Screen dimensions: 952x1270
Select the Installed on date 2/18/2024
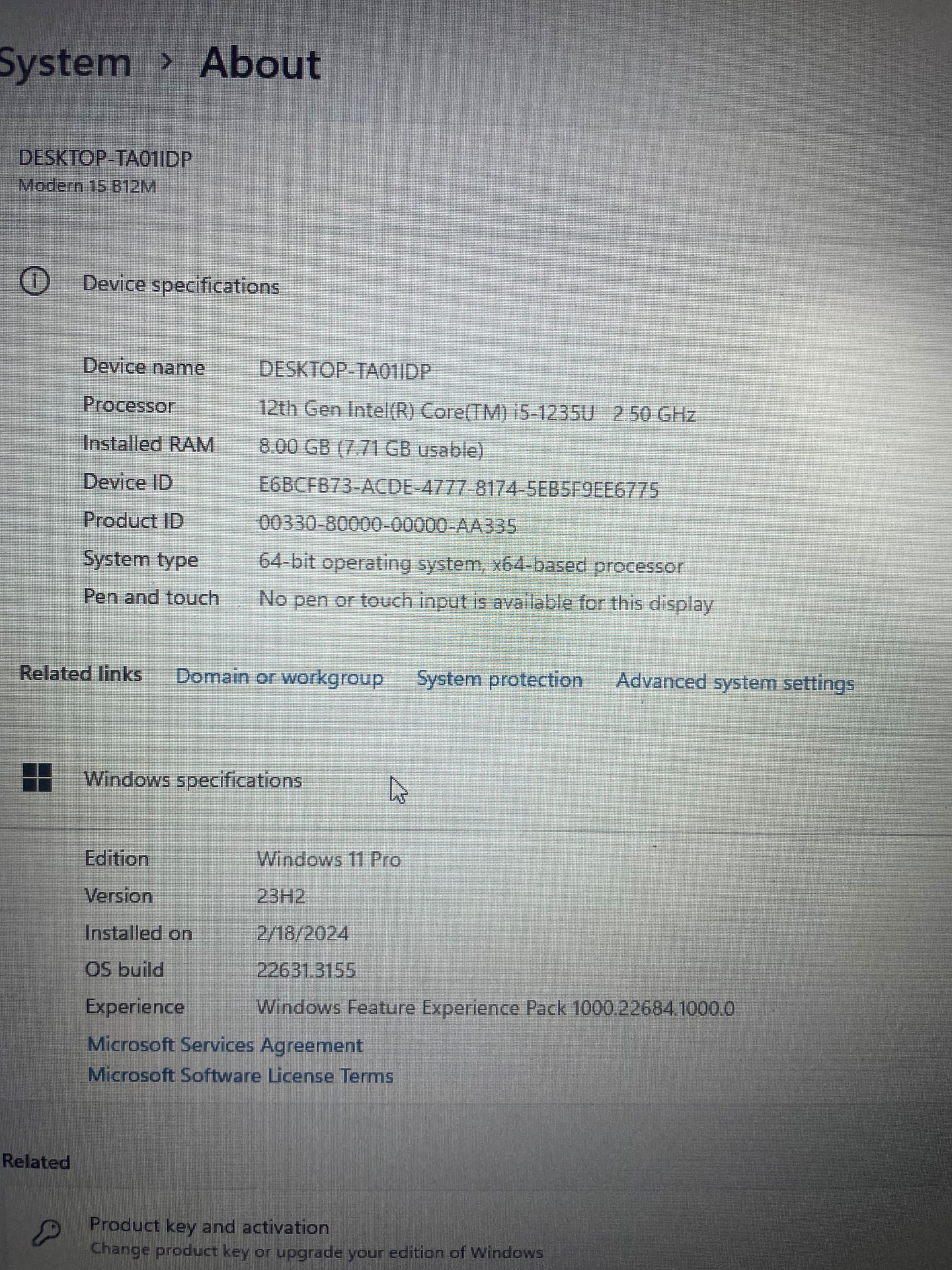point(302,933)
